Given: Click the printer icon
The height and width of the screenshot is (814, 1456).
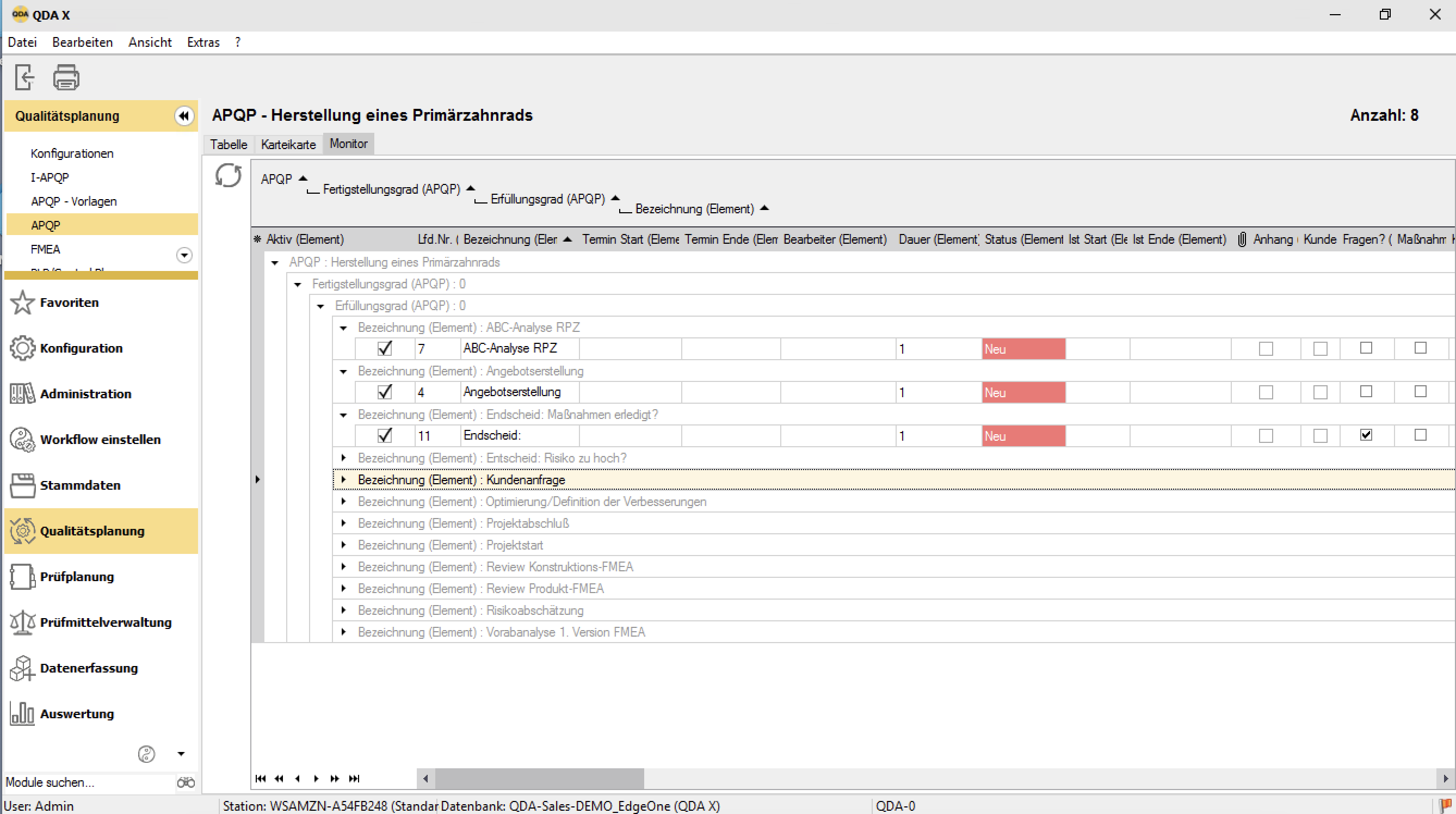Looking at the screenshot, I should tap(66, 77).
